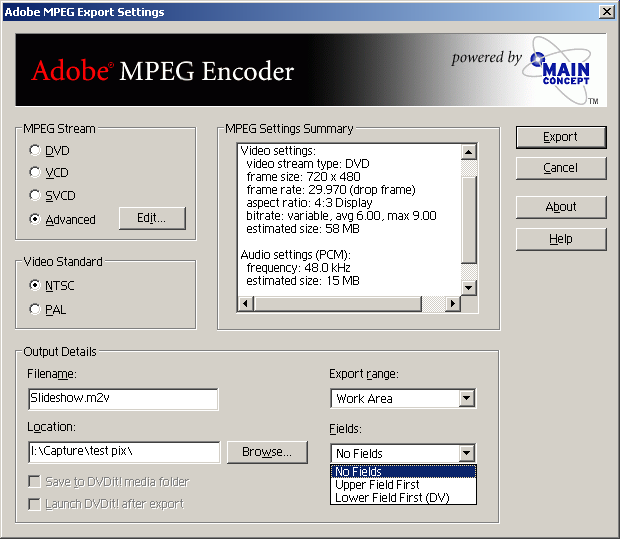Expand the Export range dropdown arrow
620x539 pixels.
click(x=467, y=398)
